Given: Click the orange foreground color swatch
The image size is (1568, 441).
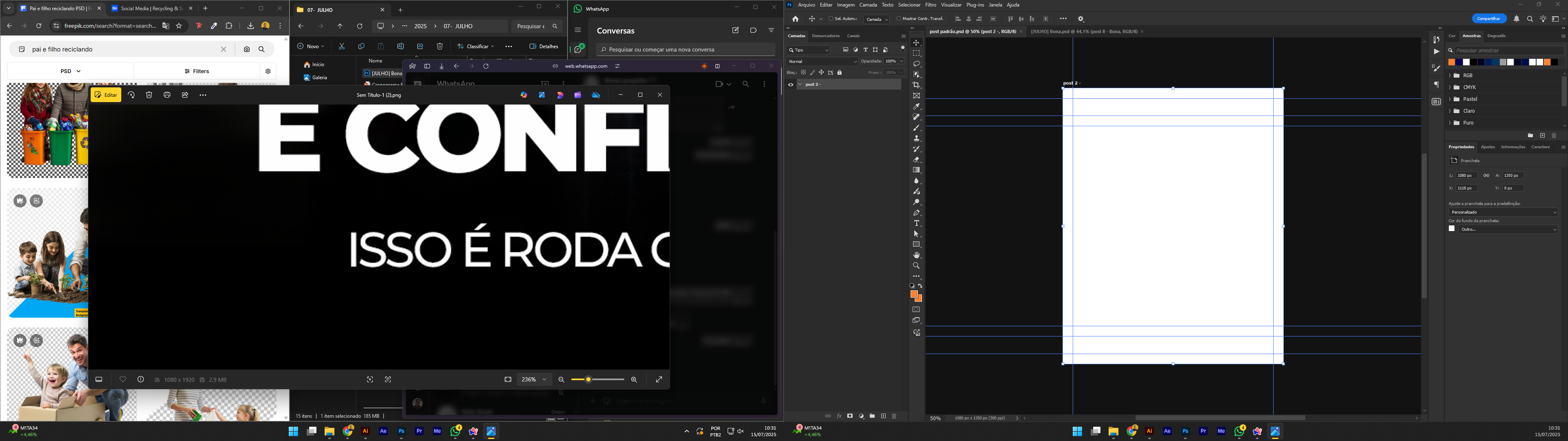Looking at the screenshot, I should tap(914, 295).
